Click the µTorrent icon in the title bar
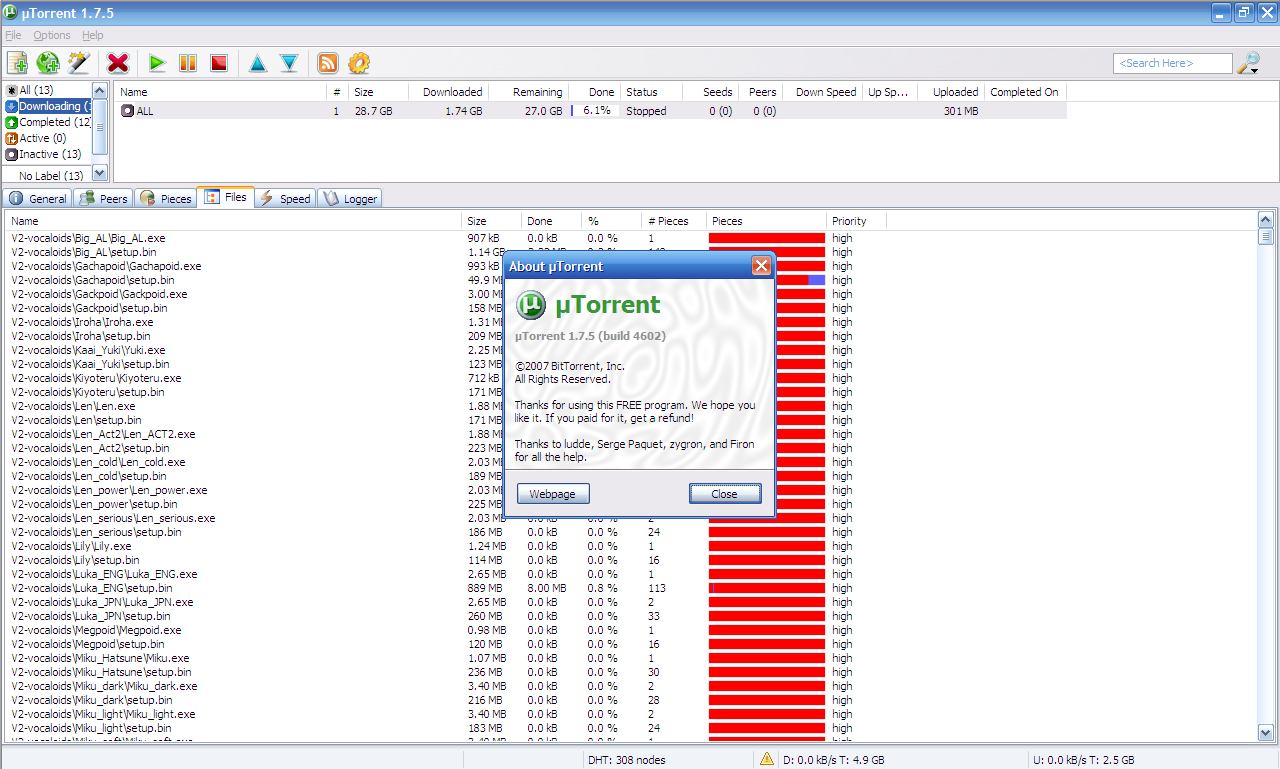 [11, 12]
